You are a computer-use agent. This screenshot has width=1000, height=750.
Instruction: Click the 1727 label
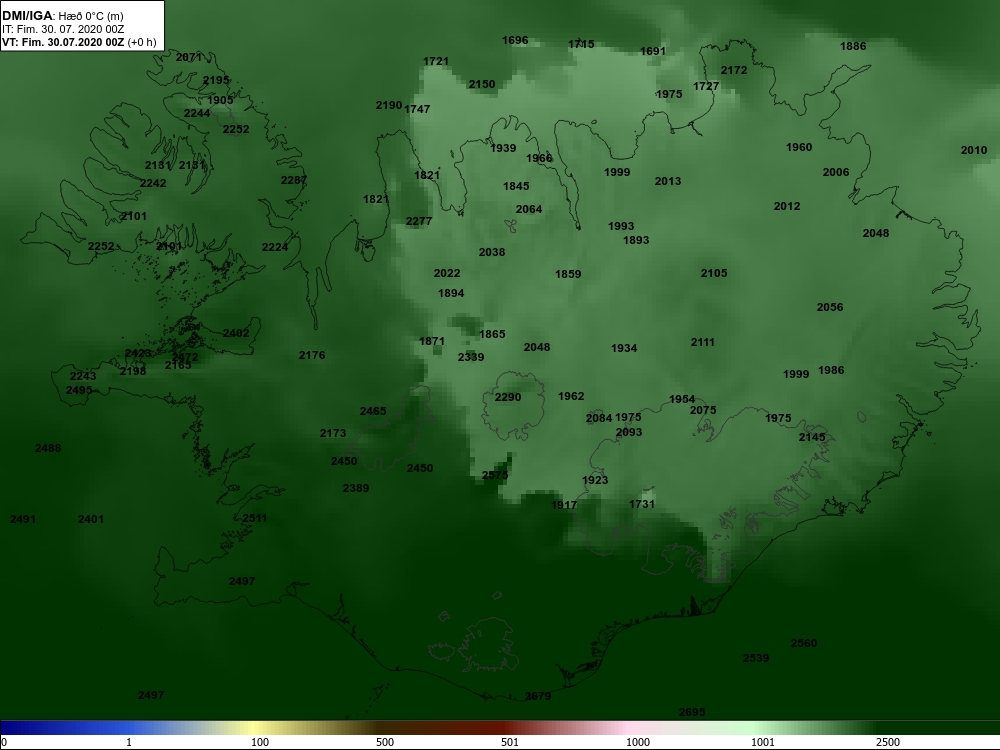pos(706,86)
